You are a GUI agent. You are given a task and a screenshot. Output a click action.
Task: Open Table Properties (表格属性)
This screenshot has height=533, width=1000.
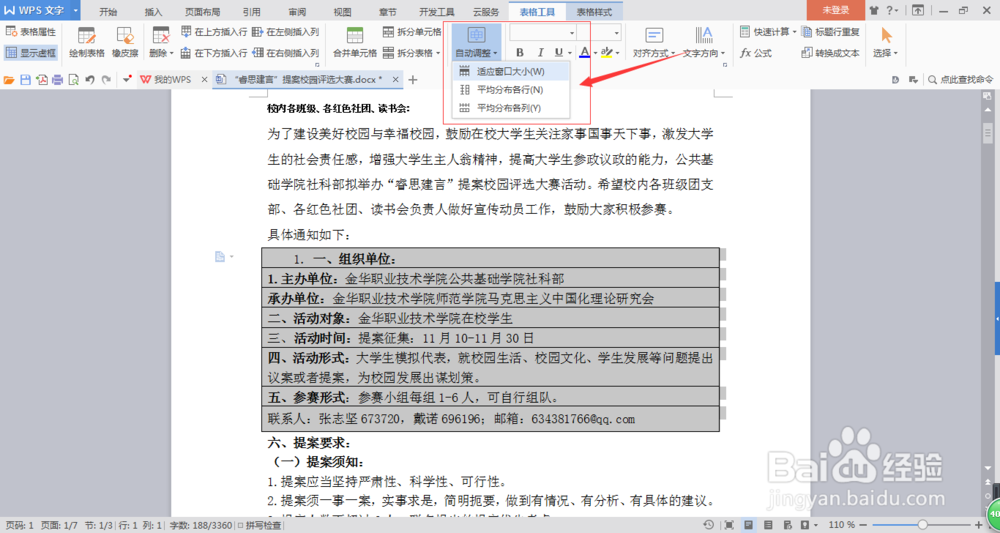point(31,32)
